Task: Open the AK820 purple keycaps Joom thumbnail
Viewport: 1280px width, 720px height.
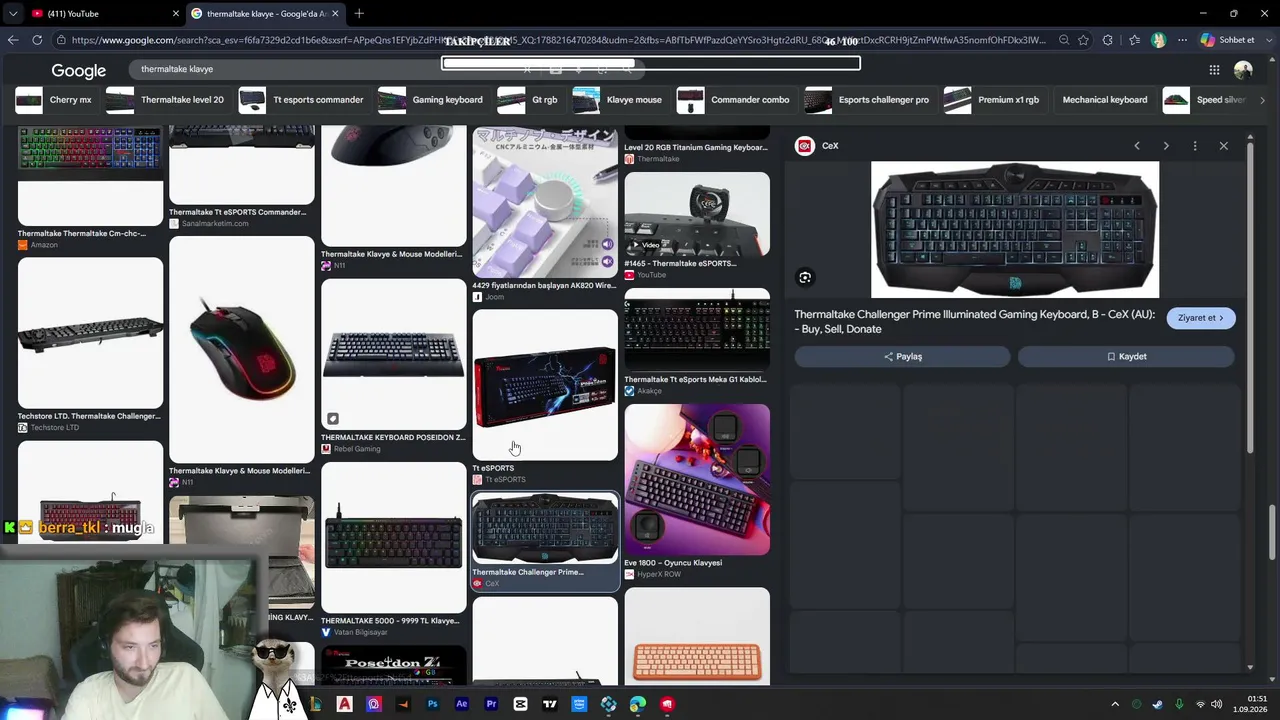Action: coord(545,203)
